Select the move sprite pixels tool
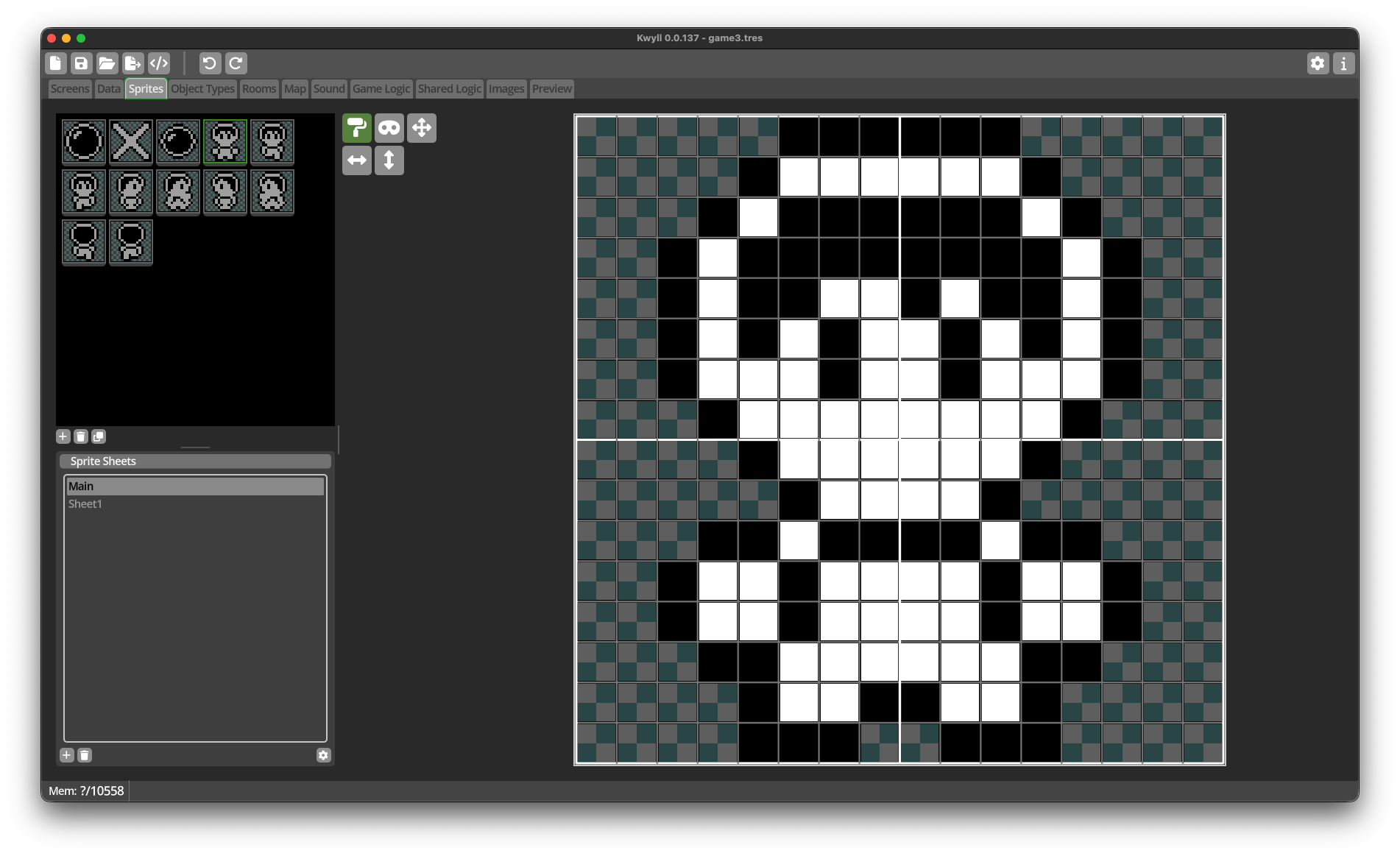 (x=422, y=128)
